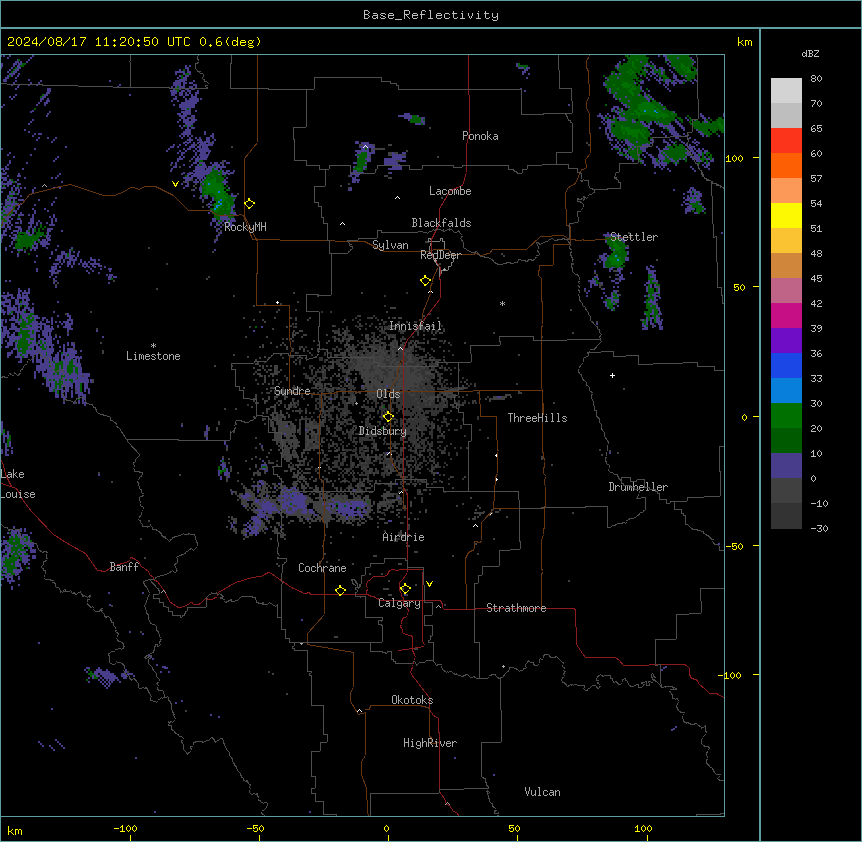Click the green echo cell beside Stettler
Viewport: 862px width, 842px height.
(616, 254)
